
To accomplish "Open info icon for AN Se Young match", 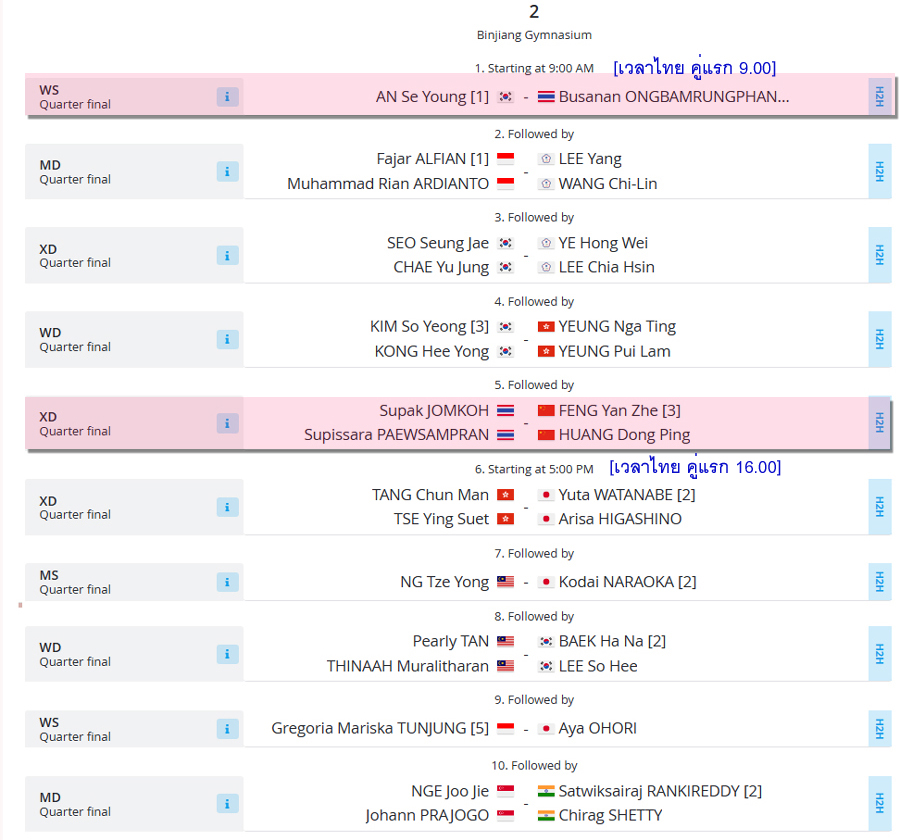I will click(x=227, y=96).
